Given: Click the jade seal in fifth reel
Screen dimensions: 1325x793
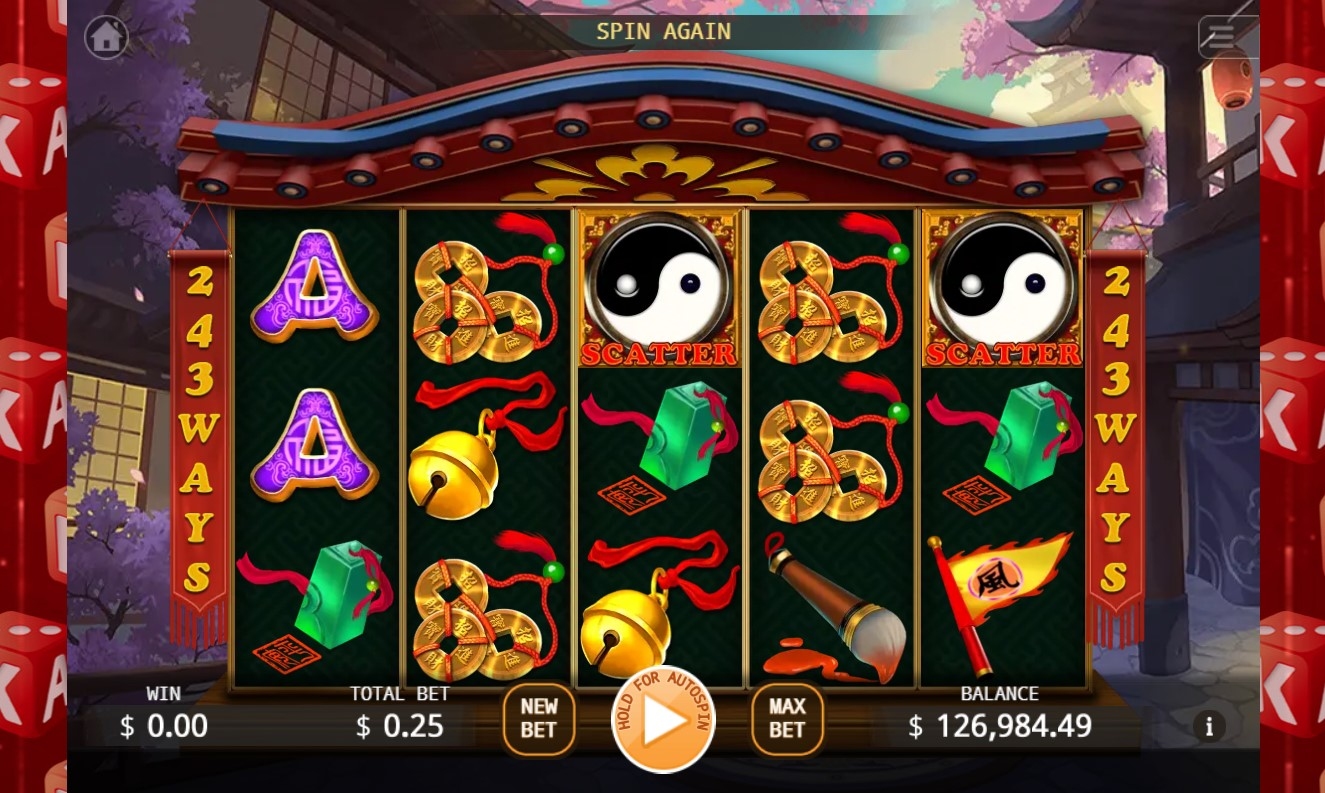Looking at the screenshot, I should (x=1003, y=448).
